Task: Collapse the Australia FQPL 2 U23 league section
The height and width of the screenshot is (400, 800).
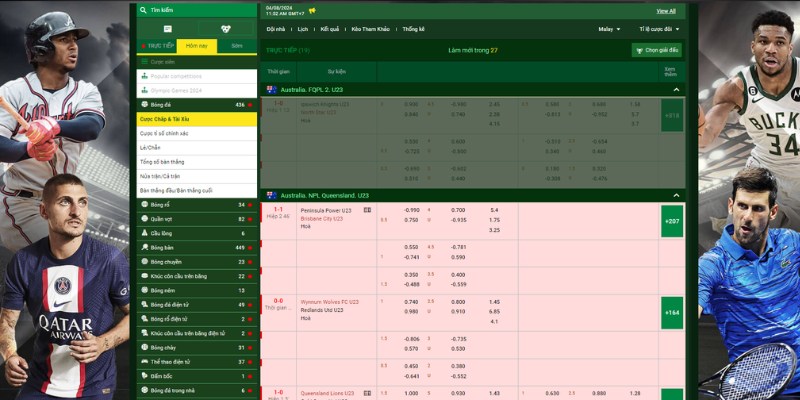Action: [x=675, y=90]
